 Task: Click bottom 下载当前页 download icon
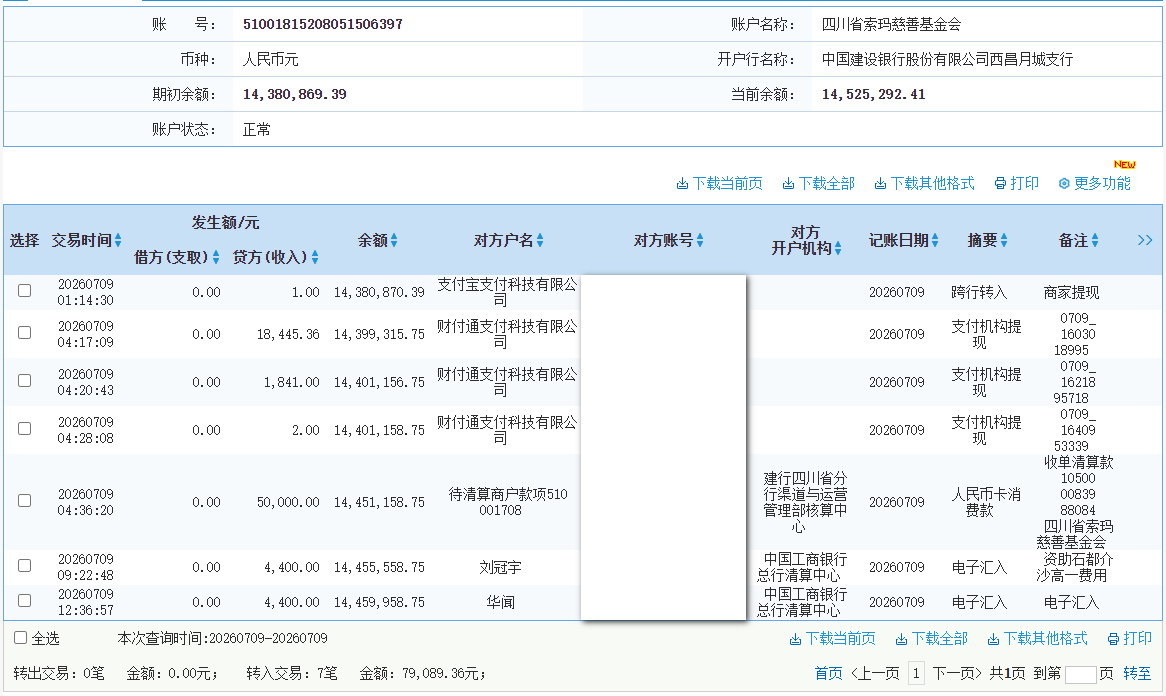coord(795,639)
